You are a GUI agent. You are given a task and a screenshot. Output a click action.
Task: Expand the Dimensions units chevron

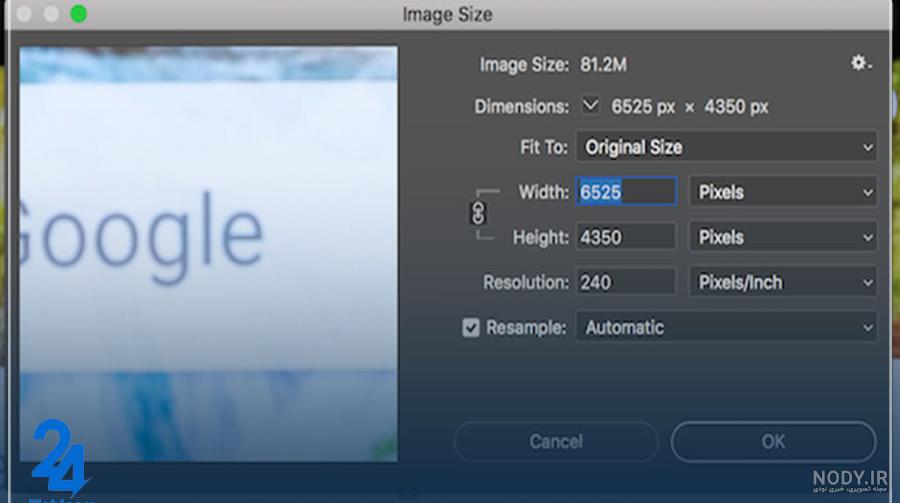point(590,106)
